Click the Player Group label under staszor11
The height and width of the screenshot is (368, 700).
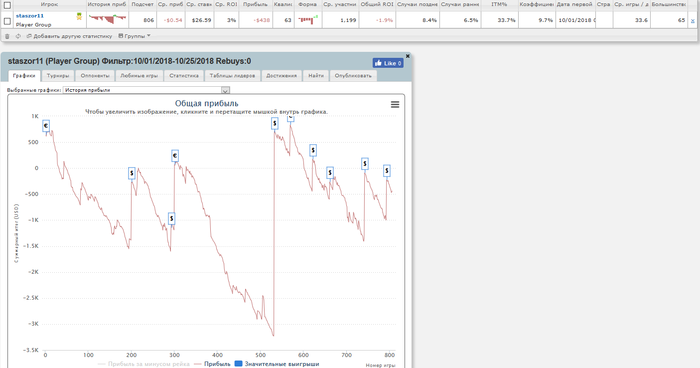coord(33,25)
